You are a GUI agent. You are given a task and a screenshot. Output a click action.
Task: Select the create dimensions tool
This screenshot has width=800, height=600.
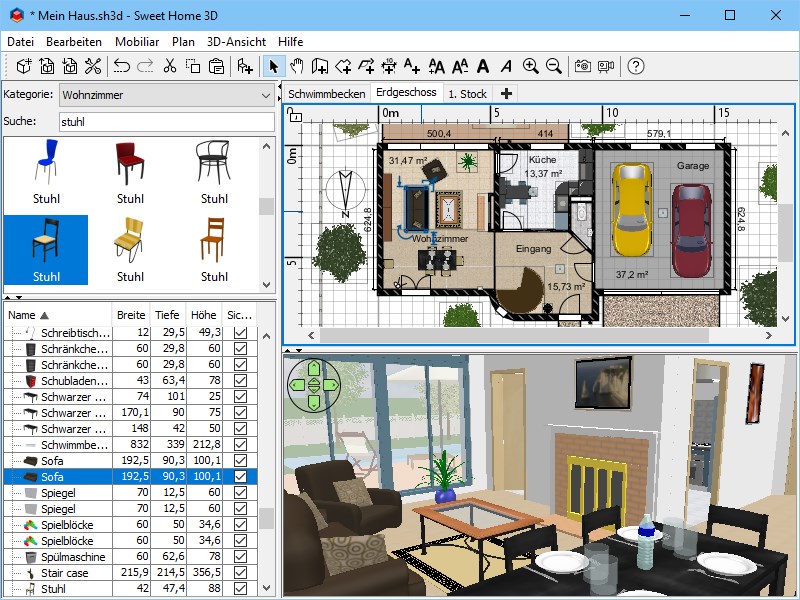389,66
